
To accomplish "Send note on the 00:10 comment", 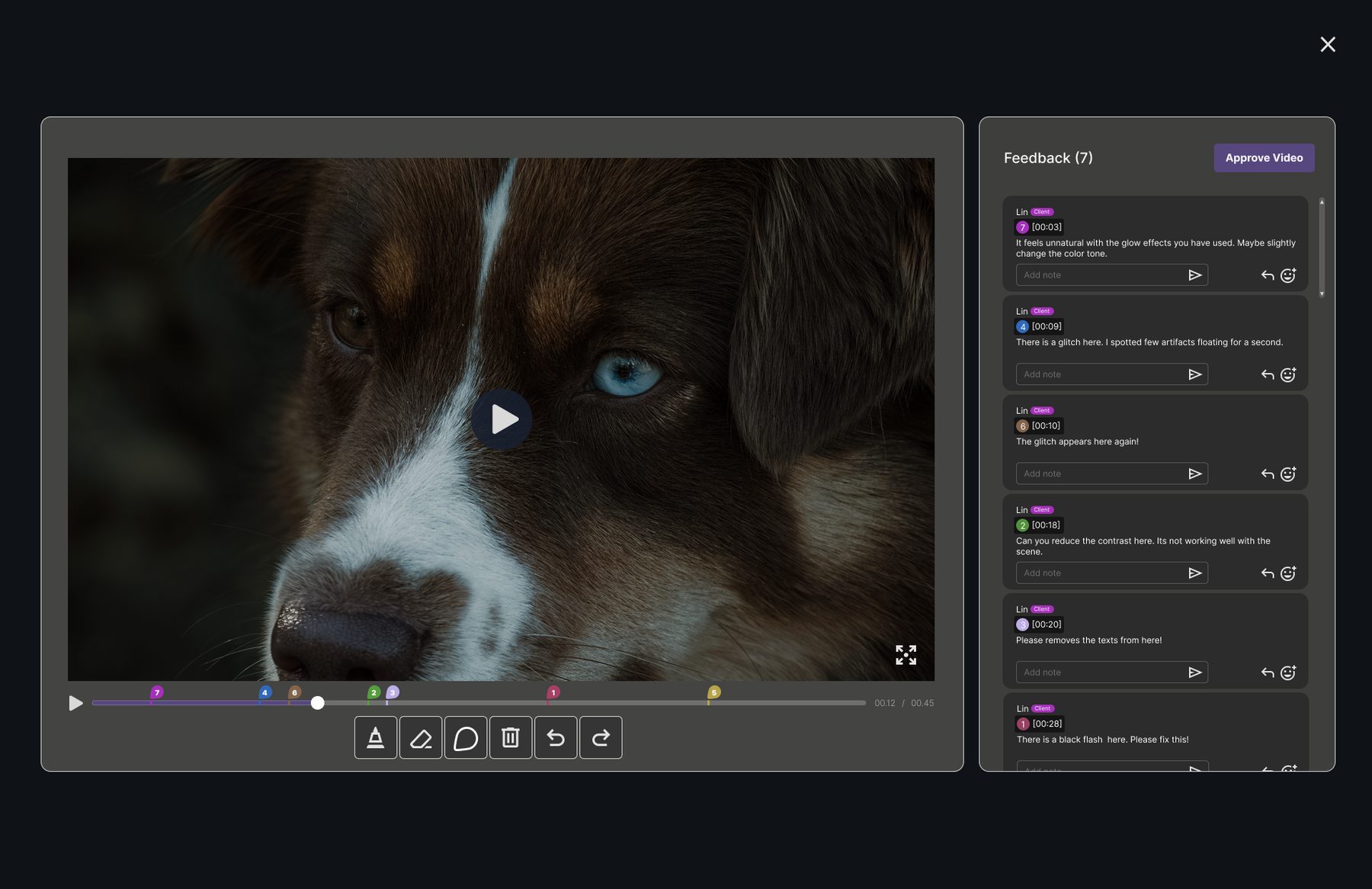I will coord(1195,473).
